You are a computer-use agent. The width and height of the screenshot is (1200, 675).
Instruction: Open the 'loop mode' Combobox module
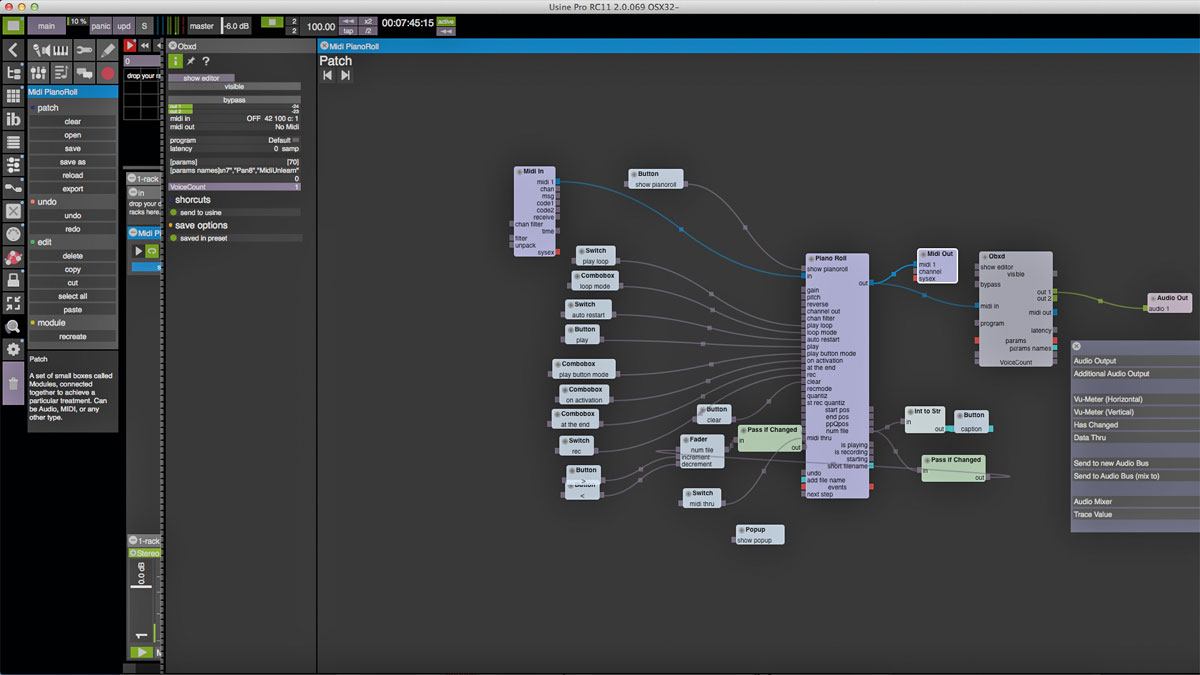click(595, 281)
